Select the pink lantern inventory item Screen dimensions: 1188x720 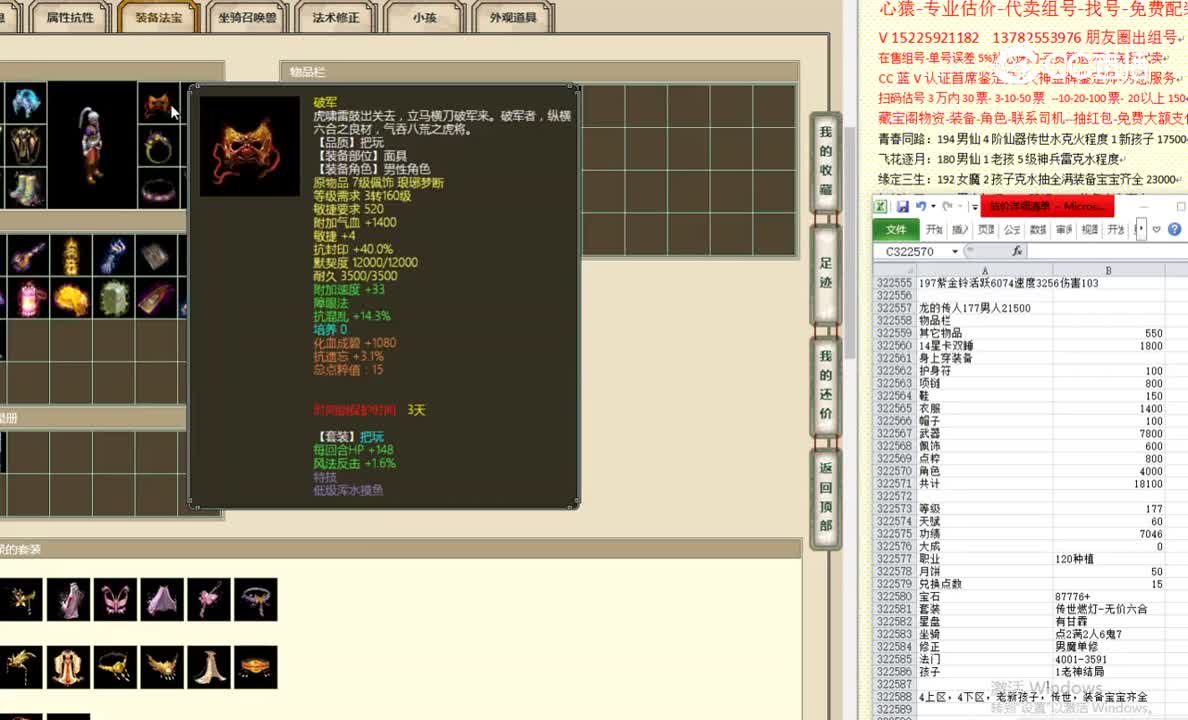(x=28, y=298)
